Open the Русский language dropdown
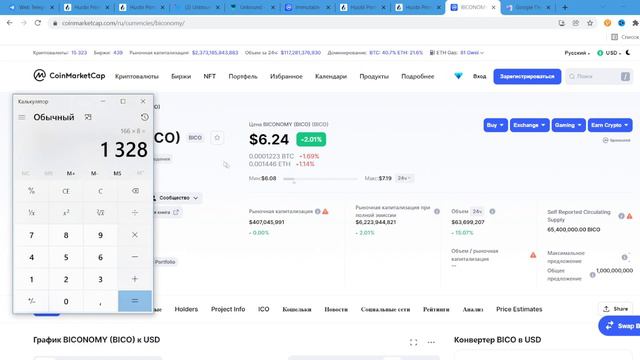Viewport: 640px width, 360px height. [x=577, y=53]
